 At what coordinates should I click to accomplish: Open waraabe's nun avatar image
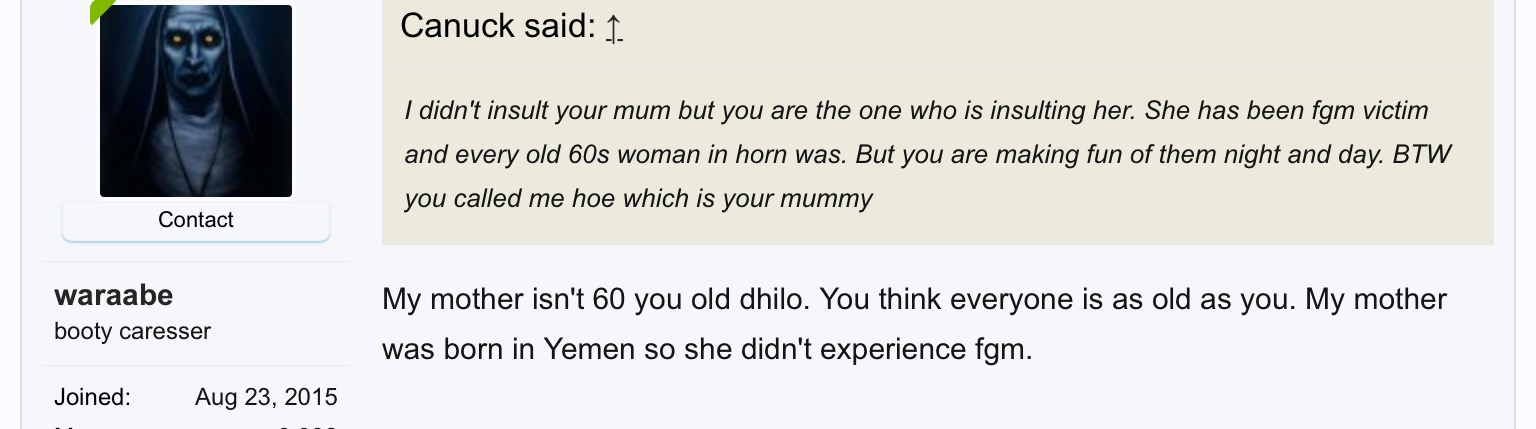click(x=196, y=101)
